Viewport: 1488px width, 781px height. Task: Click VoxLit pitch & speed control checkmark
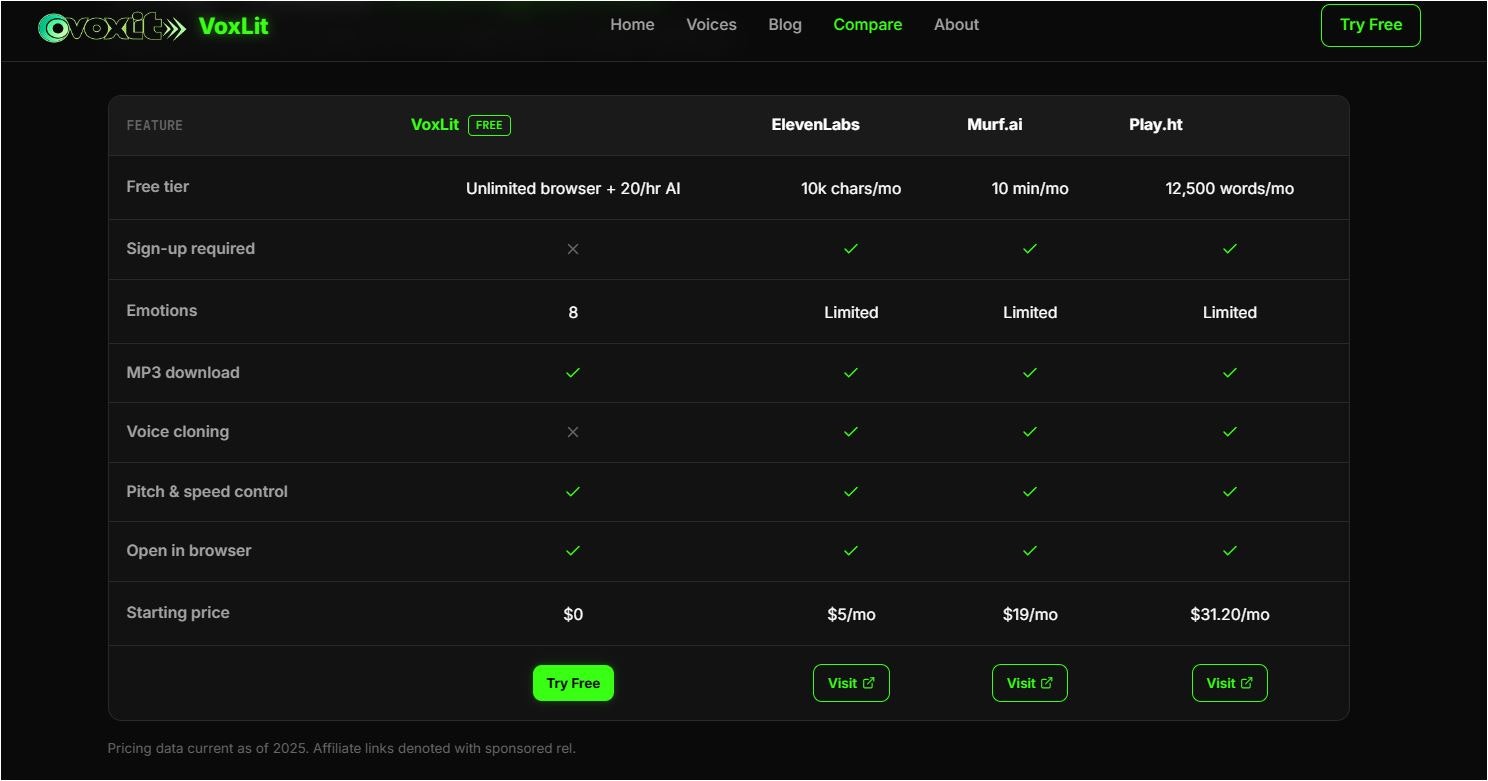tap(573, 492)
